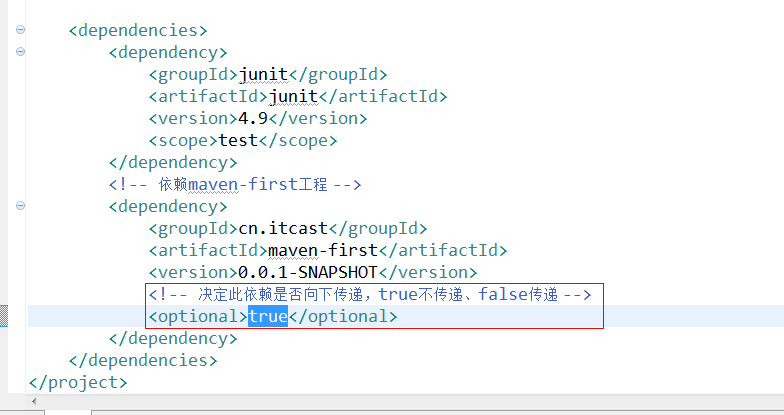
Task: Click the maven-first artifactId value
Action: tap(323, 250)
